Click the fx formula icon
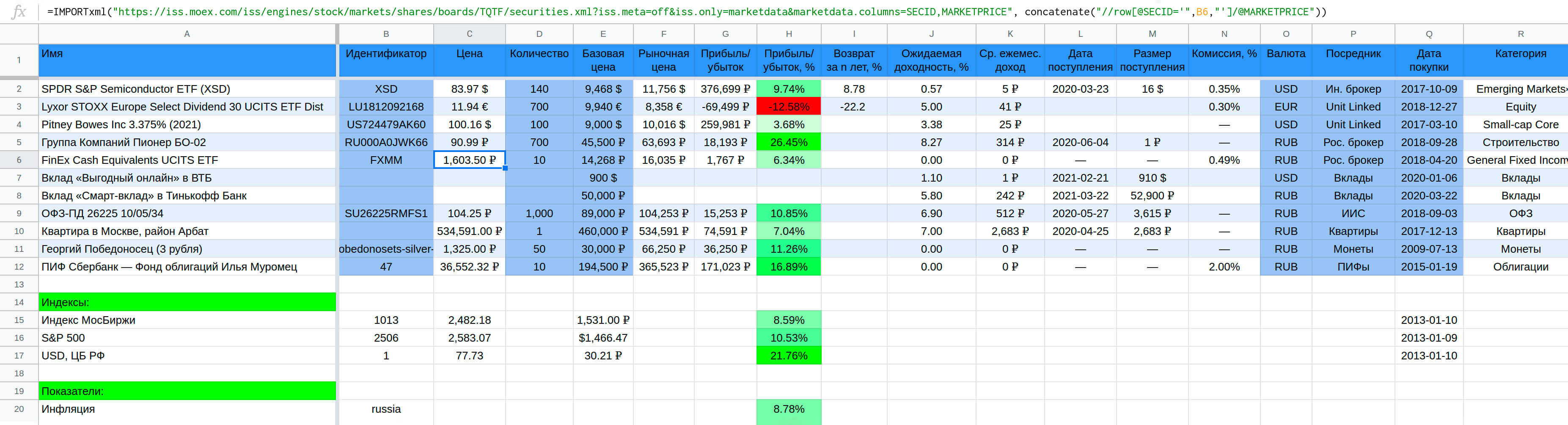Viewport: 1568px width, 425px height. (x=19, y=11)
